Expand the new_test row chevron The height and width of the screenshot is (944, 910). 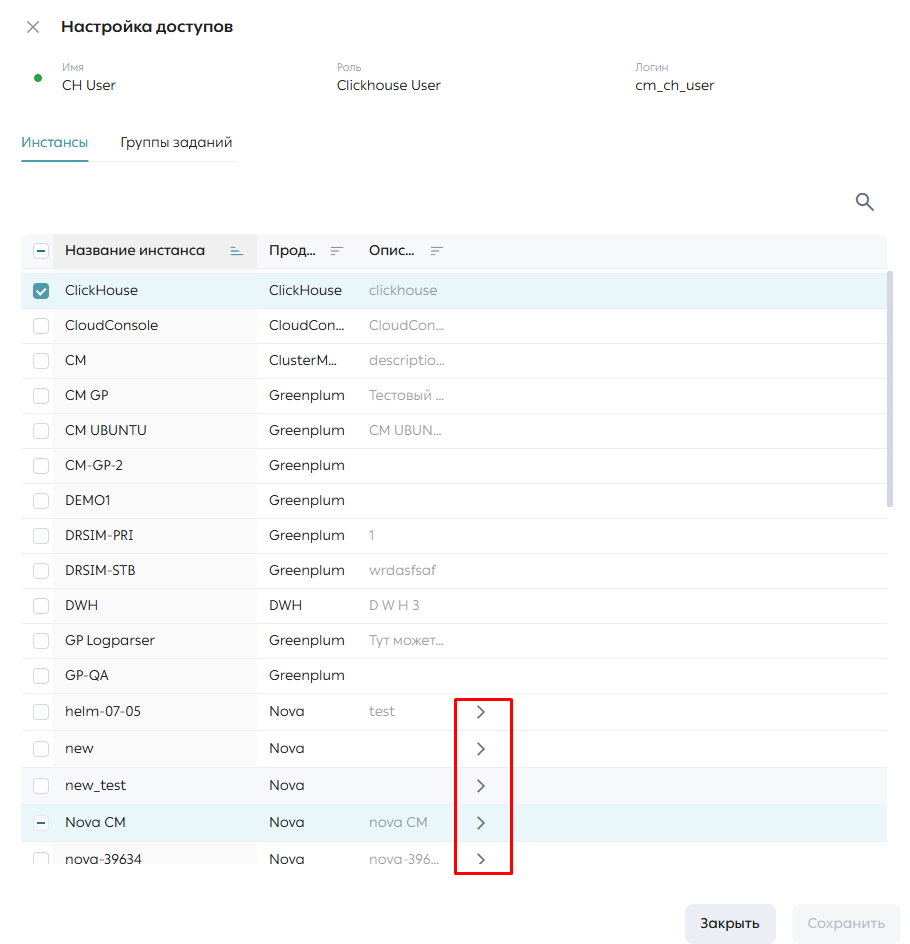click(x=480, y=786)
